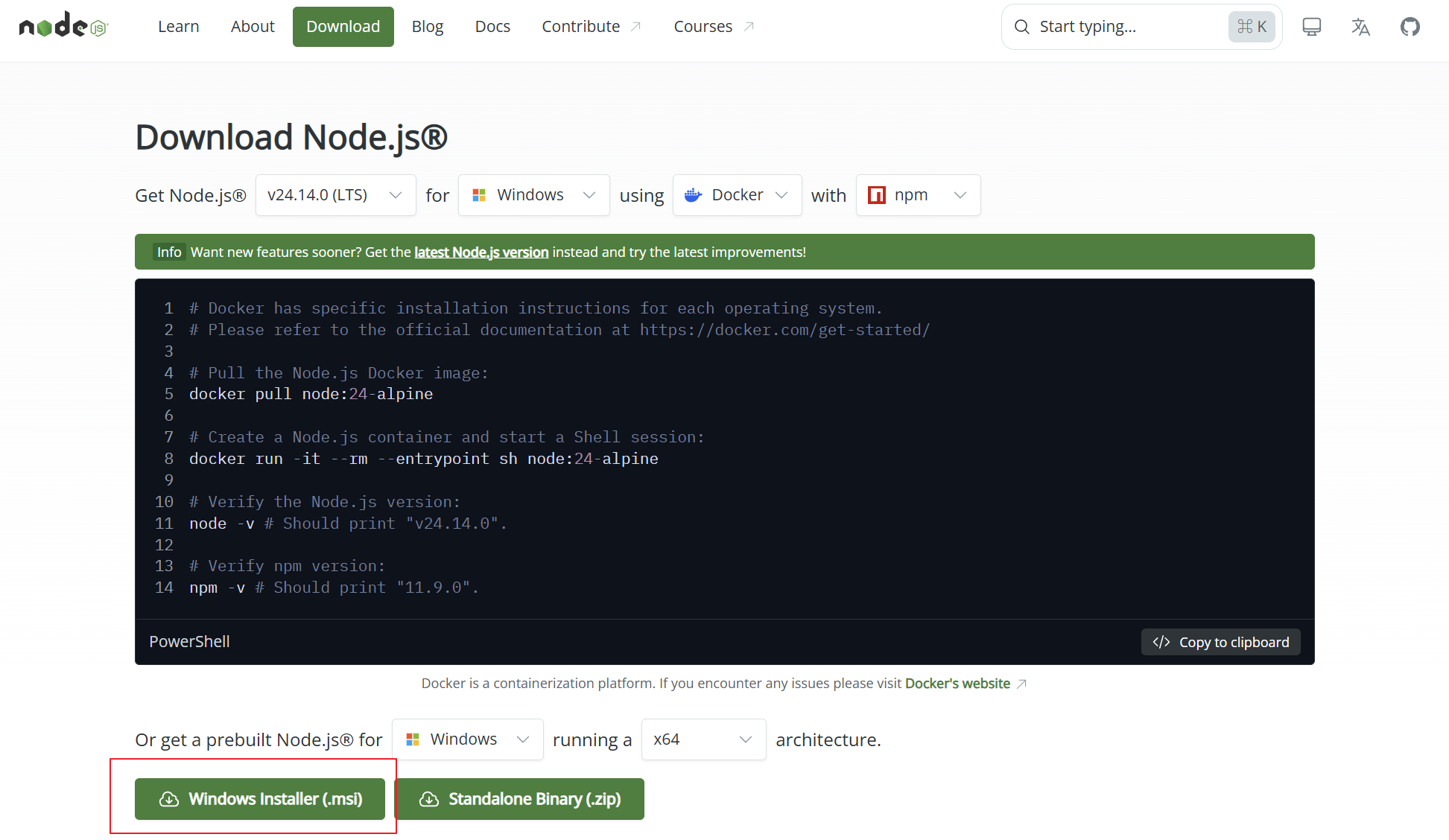The image size is (1449, 840).
Task: Open the latest Node.js version link
Action: (x=481, y=252)
